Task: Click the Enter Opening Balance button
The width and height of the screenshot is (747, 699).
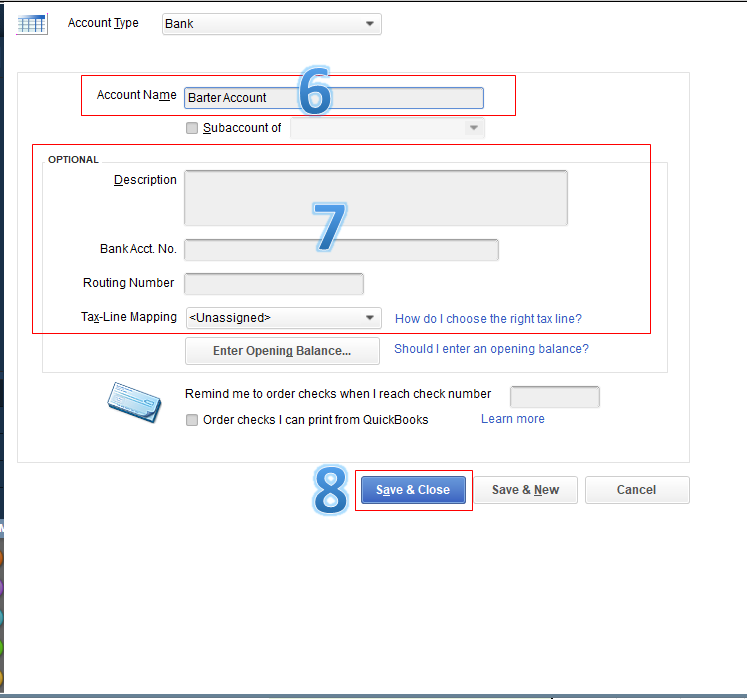Action: (282, 351)
